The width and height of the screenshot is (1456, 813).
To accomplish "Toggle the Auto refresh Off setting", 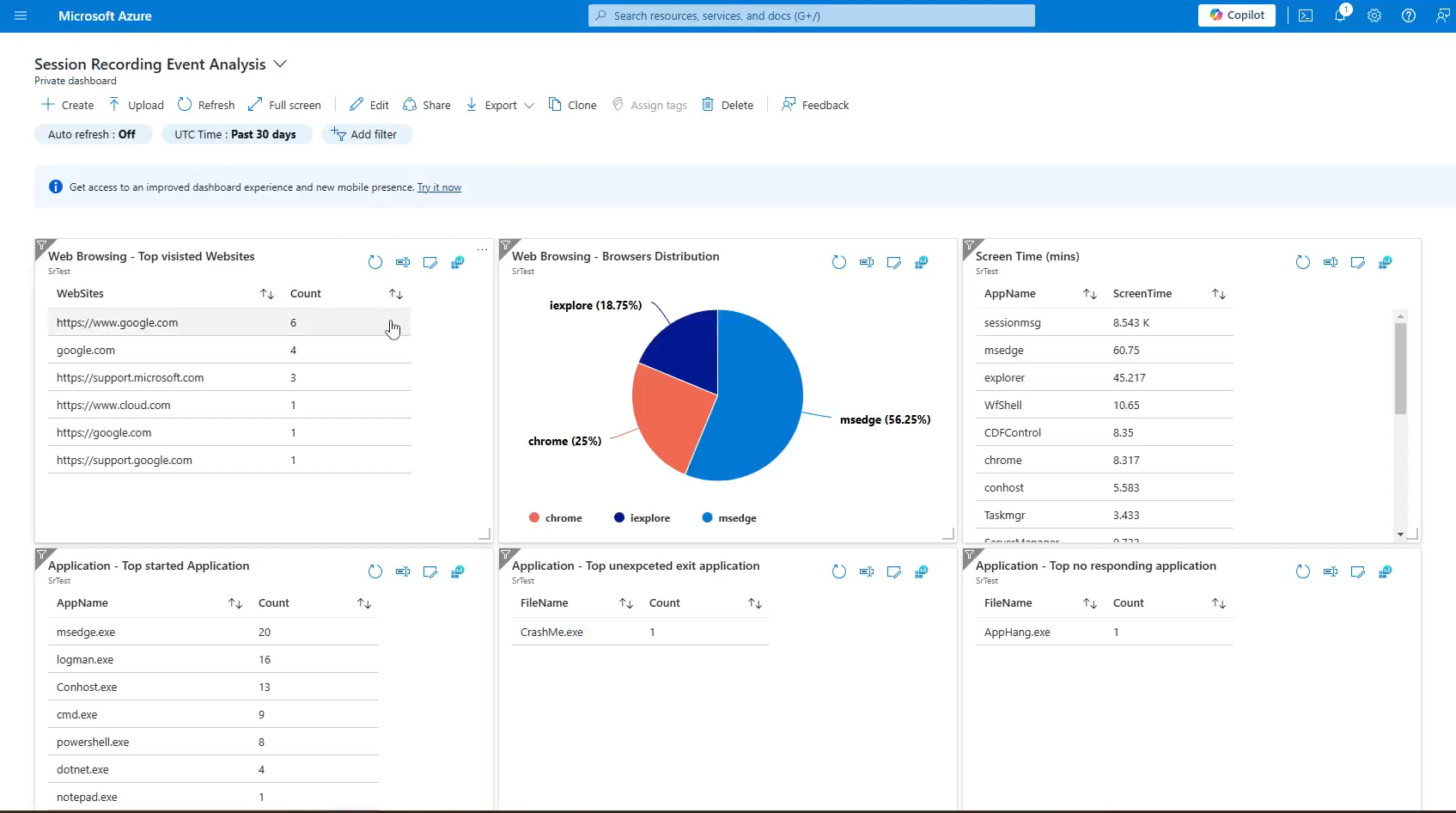I will 93,134.
